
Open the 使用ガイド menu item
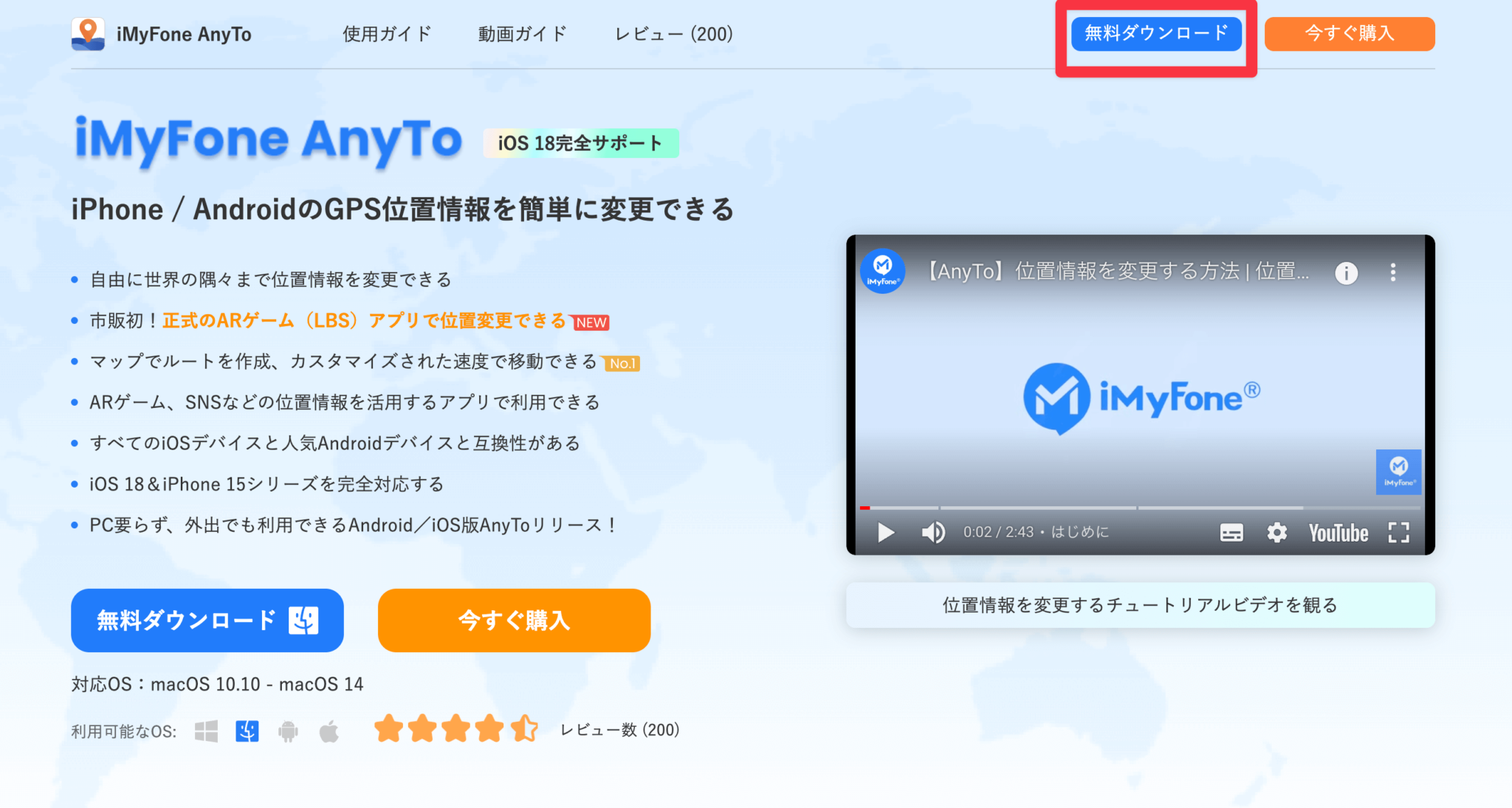(x=387, y=34)
